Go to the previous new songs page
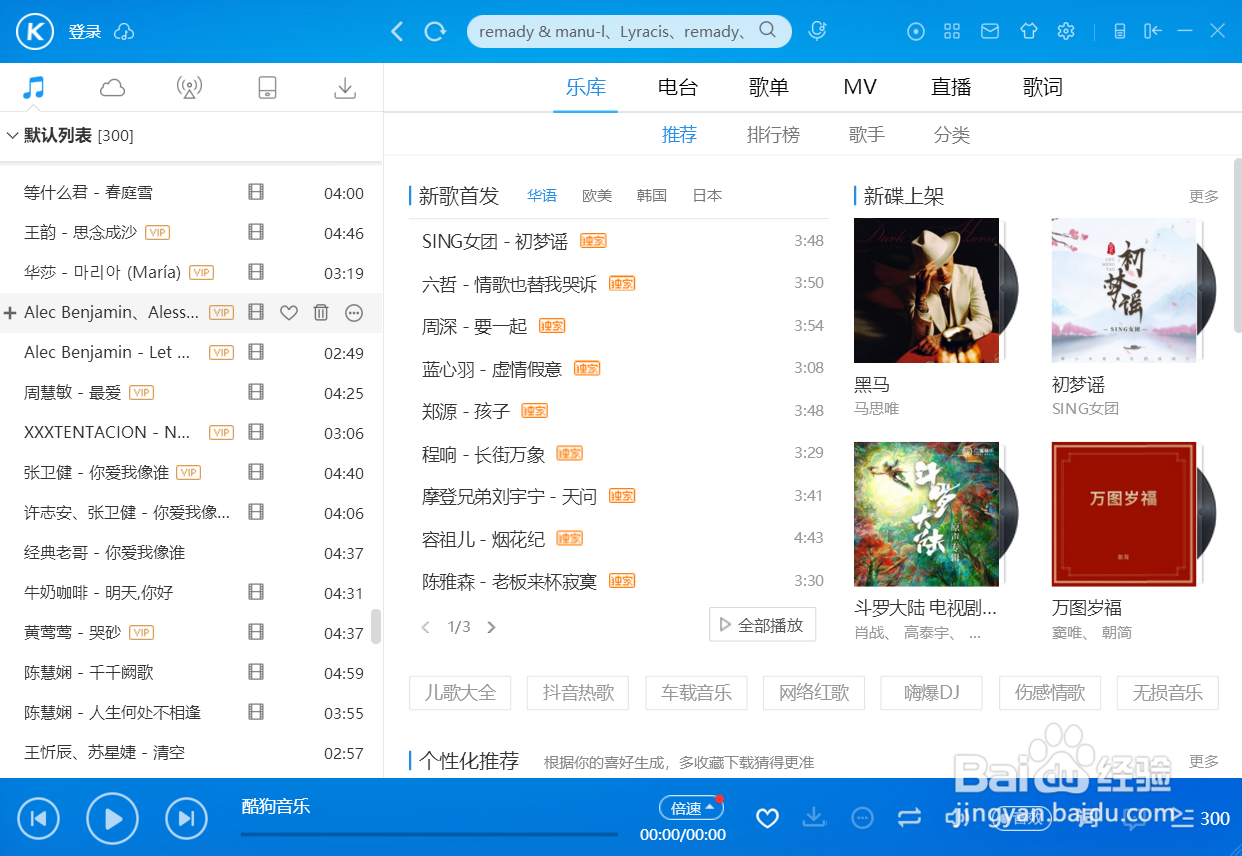 point(426,627)
